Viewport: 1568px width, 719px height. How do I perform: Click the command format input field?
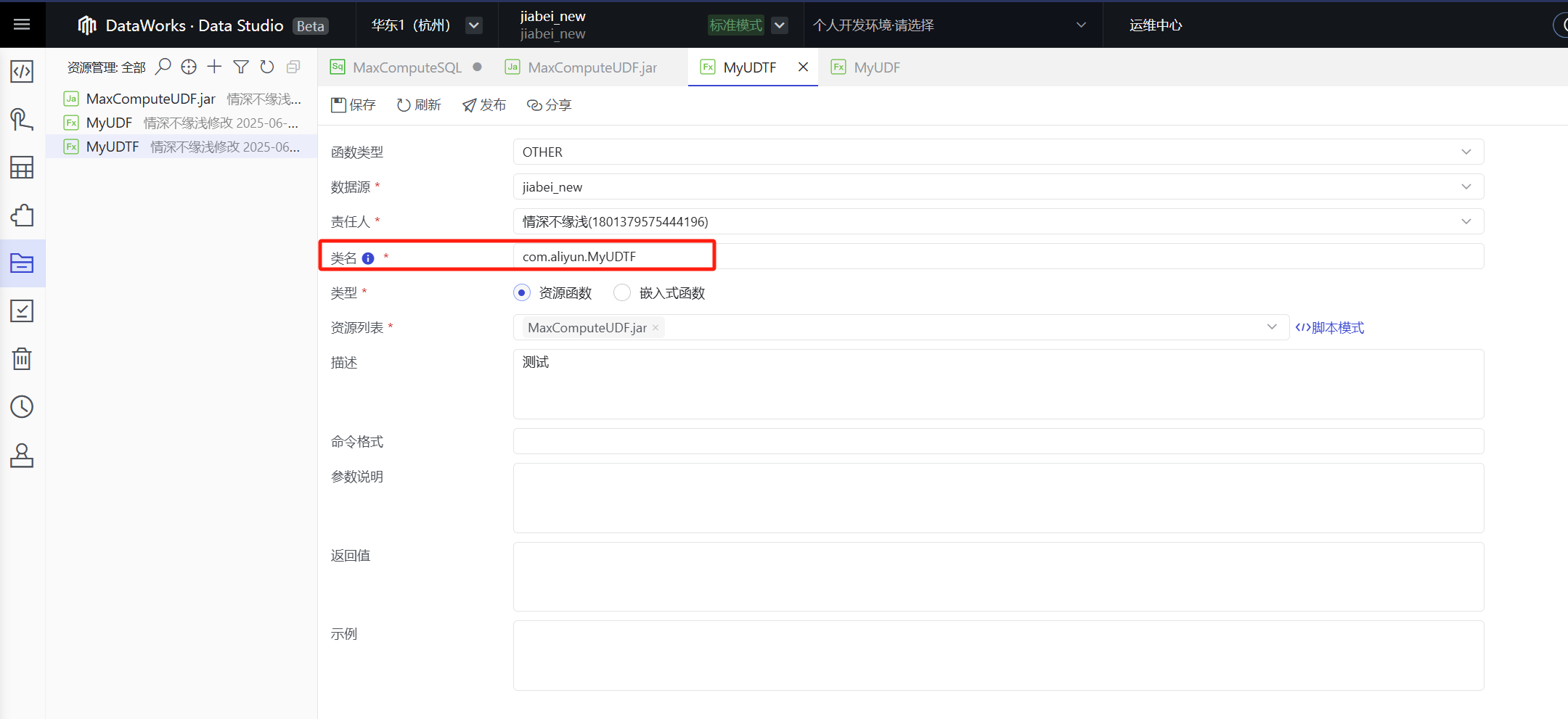pyautogui.click(x=998, y=441)
